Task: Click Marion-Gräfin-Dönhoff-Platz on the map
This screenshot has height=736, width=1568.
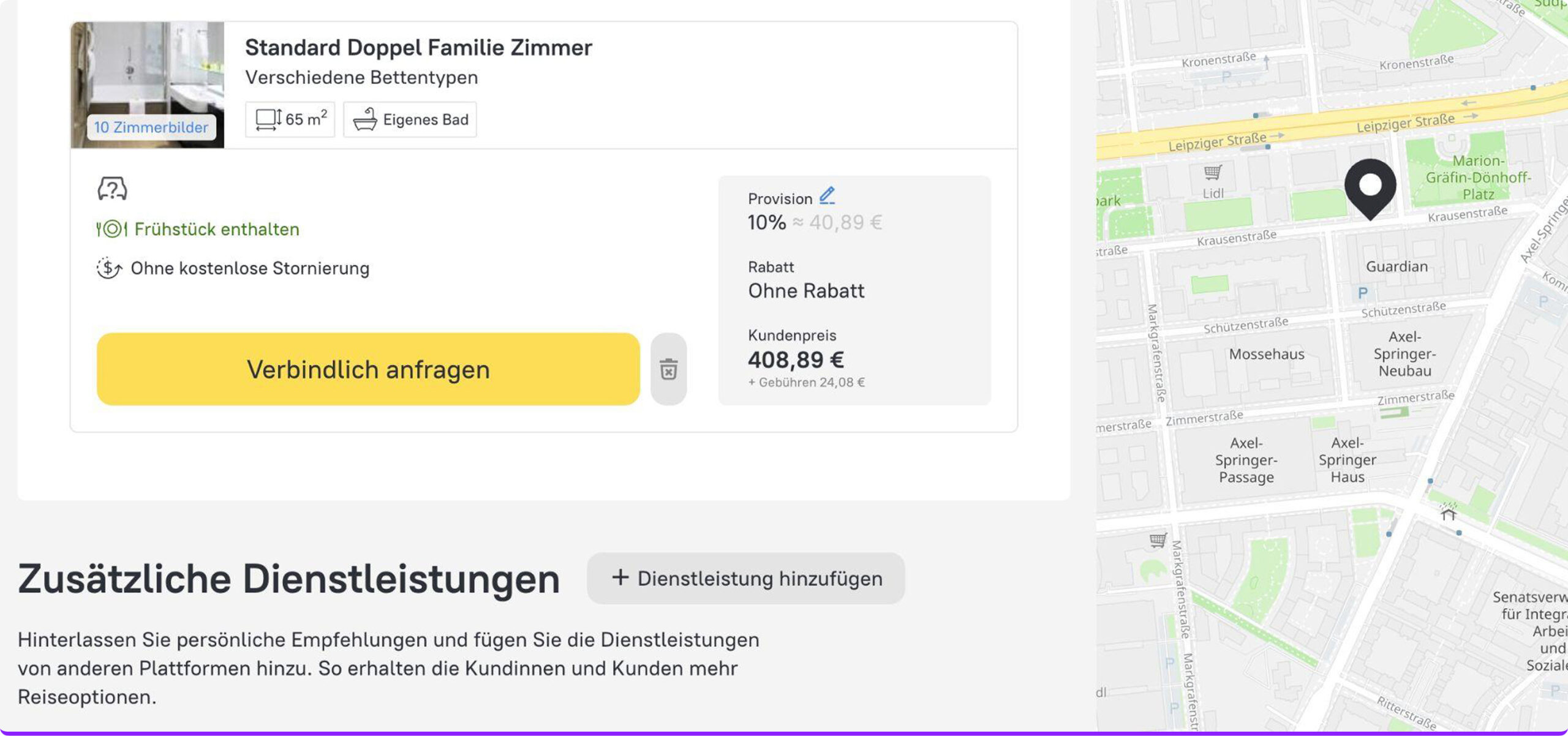Action: coord(1477,178)
